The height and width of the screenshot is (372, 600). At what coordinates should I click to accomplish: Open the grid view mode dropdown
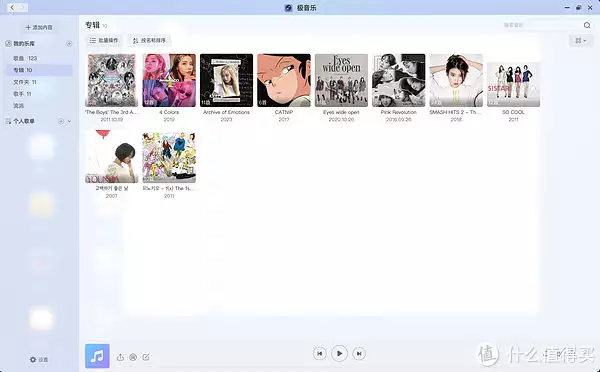580,40
